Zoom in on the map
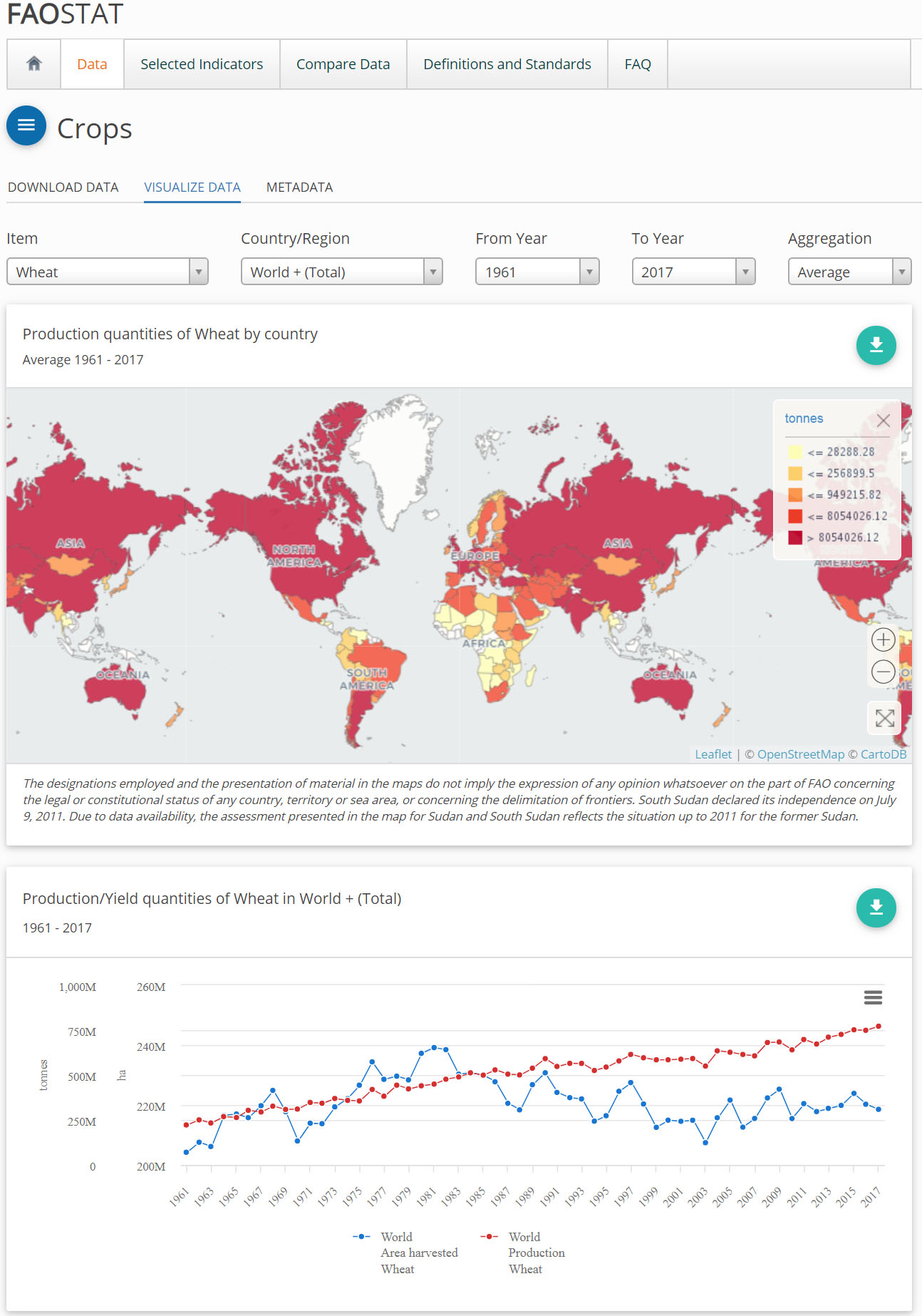Image resolution: width=922 pixels, height=1316 pixels. 883,639
